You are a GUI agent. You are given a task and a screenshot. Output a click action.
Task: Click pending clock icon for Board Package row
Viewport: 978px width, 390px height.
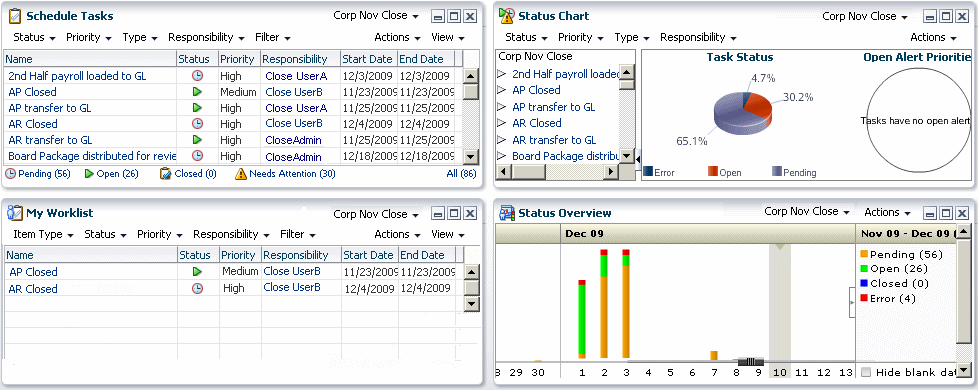point(197,155)
